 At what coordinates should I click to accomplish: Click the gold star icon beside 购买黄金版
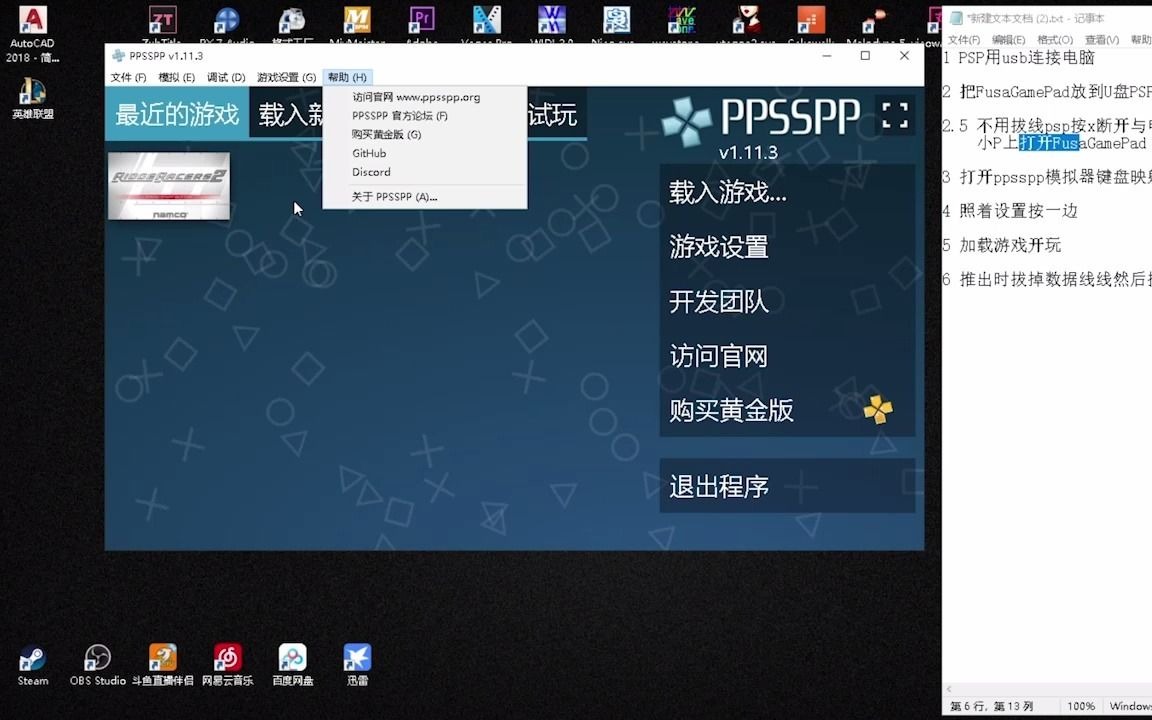pyautogui.click(x=877, y=409)
